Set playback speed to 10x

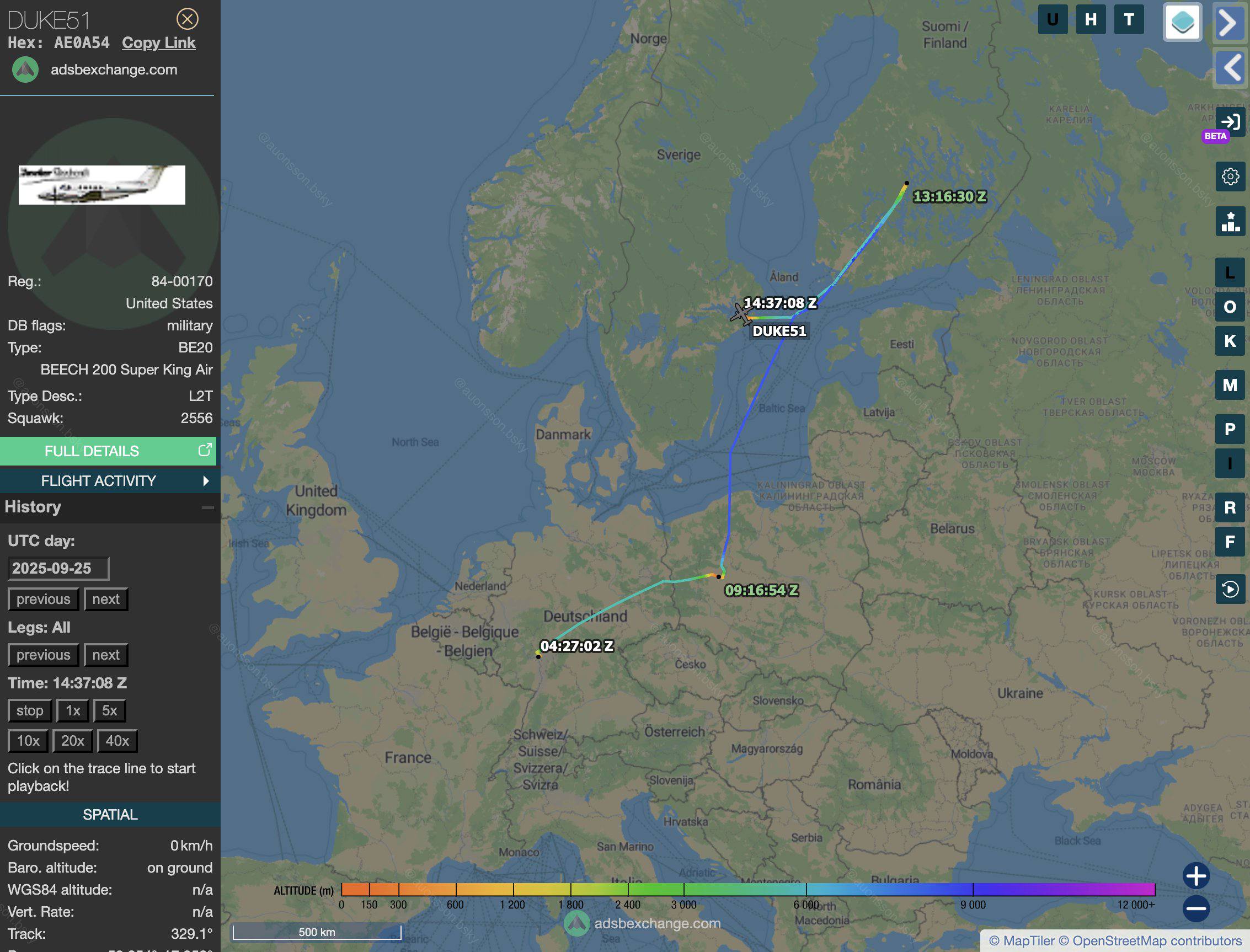point(28,741)
